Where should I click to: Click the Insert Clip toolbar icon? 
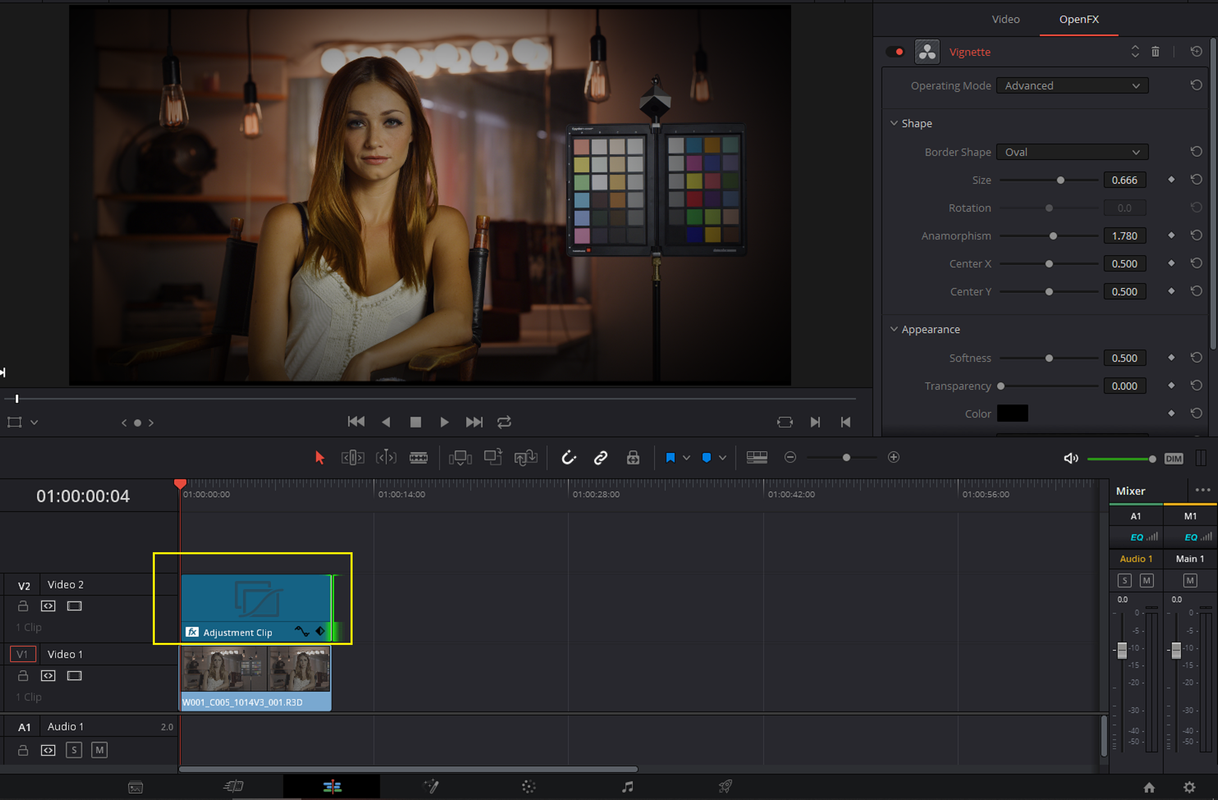(x=460, y=457)
